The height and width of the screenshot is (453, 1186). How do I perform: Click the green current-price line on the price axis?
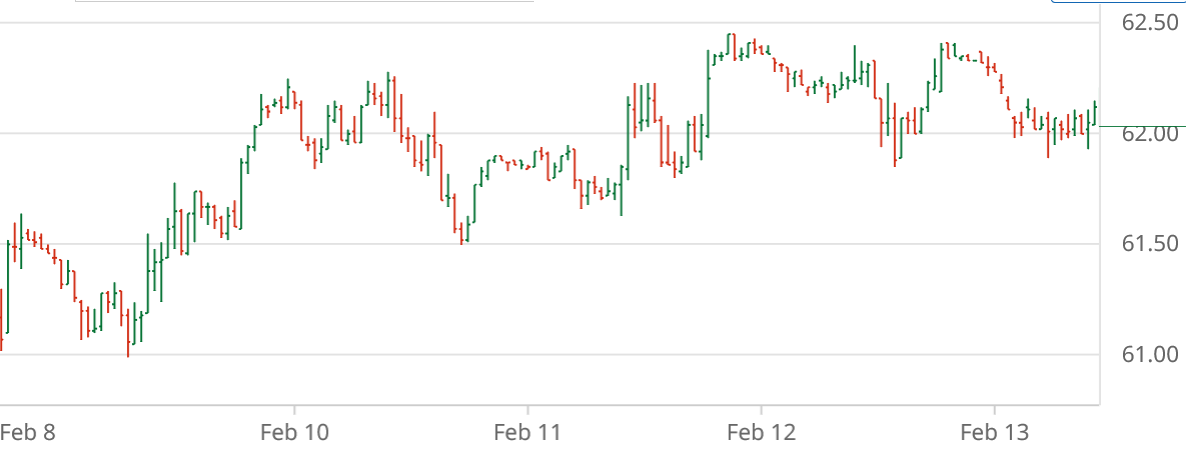pyautogui.click(x=1140, y=126)
